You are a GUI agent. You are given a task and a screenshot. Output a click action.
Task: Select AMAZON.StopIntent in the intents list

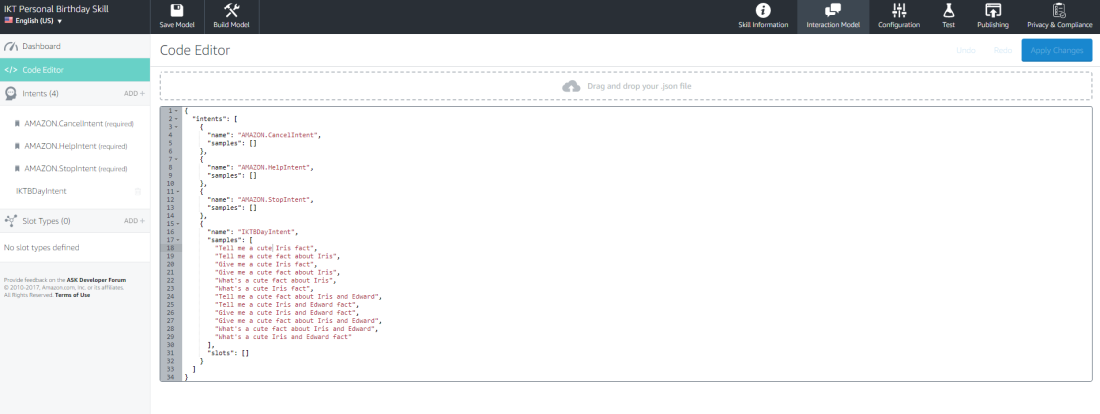75,168
